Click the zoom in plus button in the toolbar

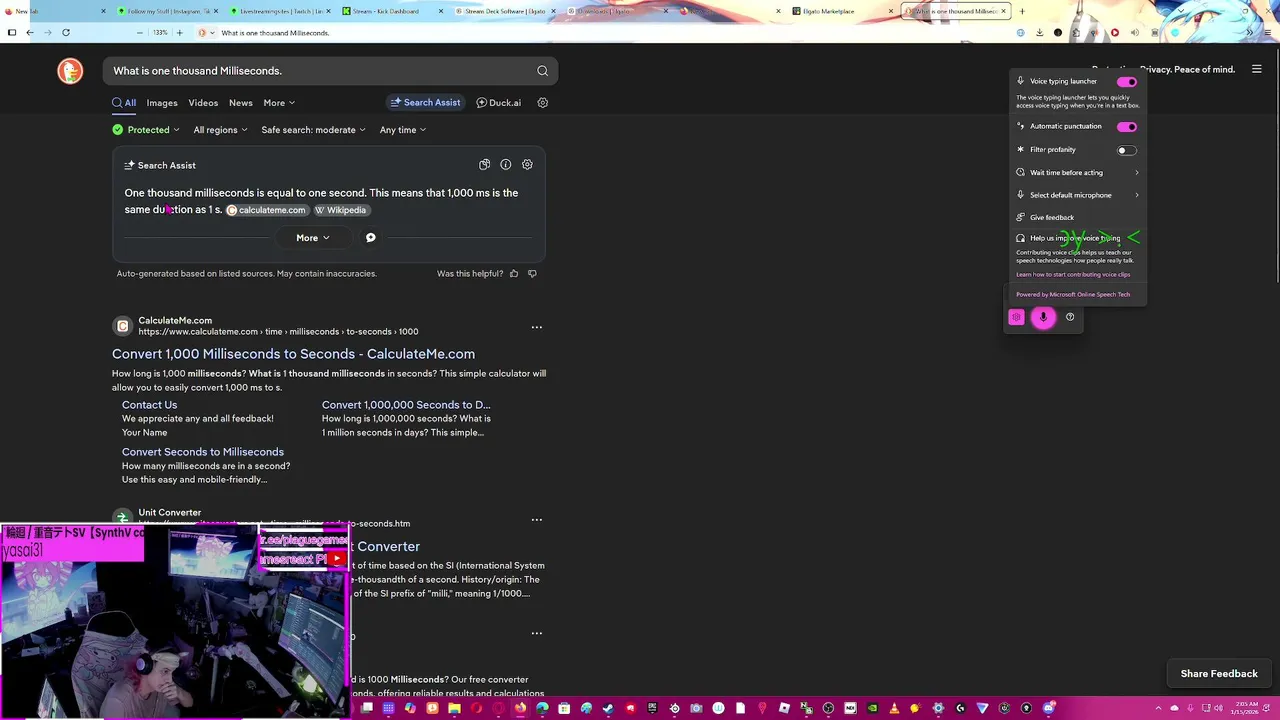click(180, 32)
